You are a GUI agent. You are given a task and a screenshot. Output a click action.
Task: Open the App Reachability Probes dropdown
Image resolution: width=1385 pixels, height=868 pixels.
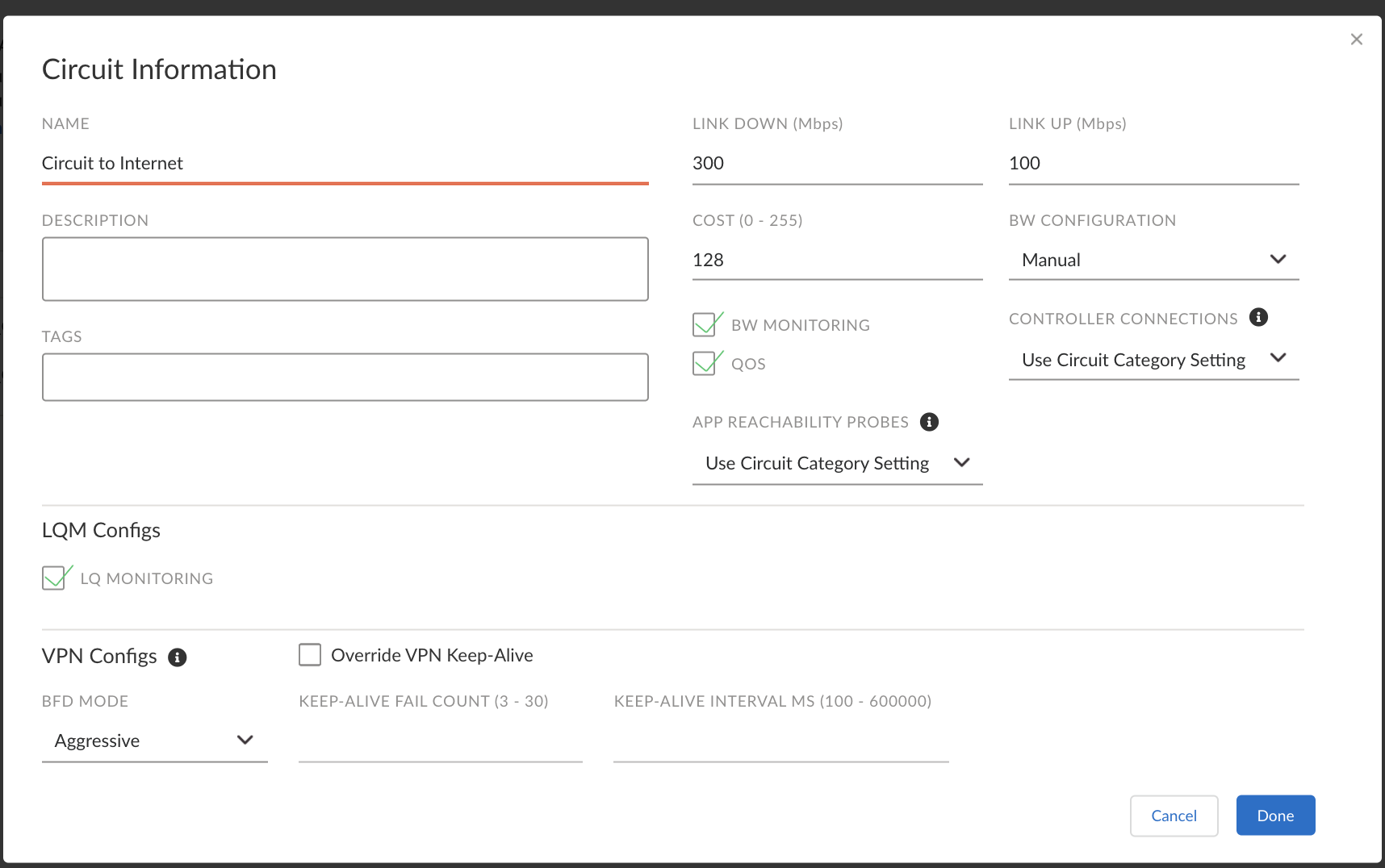click(837, 463)
